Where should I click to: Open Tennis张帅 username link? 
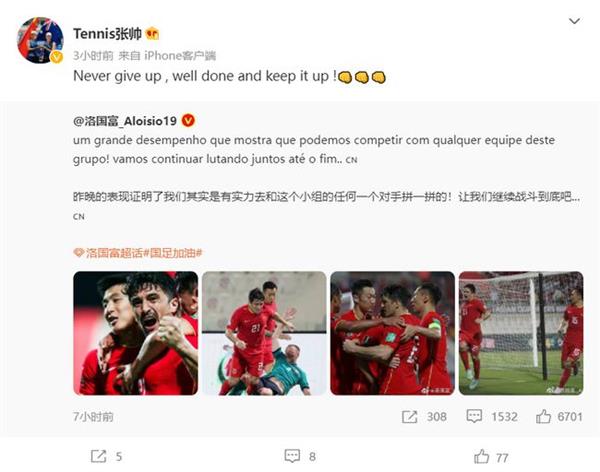tap(108, 34)
